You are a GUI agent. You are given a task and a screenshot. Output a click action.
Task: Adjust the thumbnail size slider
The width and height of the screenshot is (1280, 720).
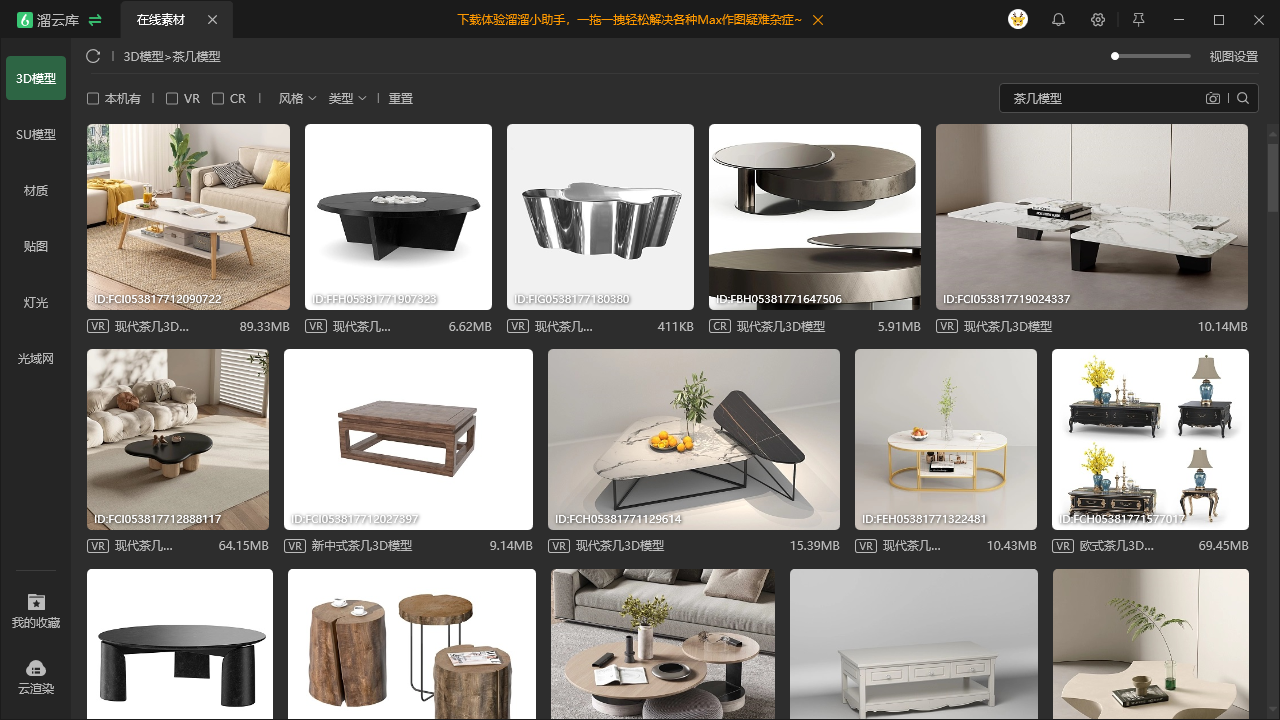[1151, 56]
